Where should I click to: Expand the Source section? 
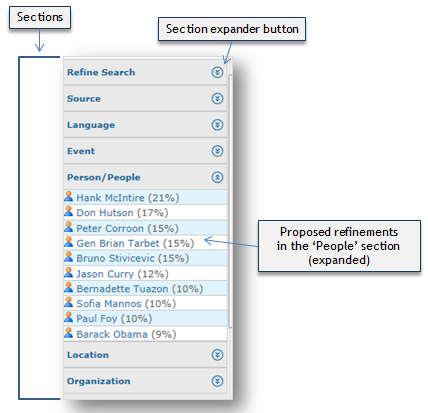(x=217, y=99)
